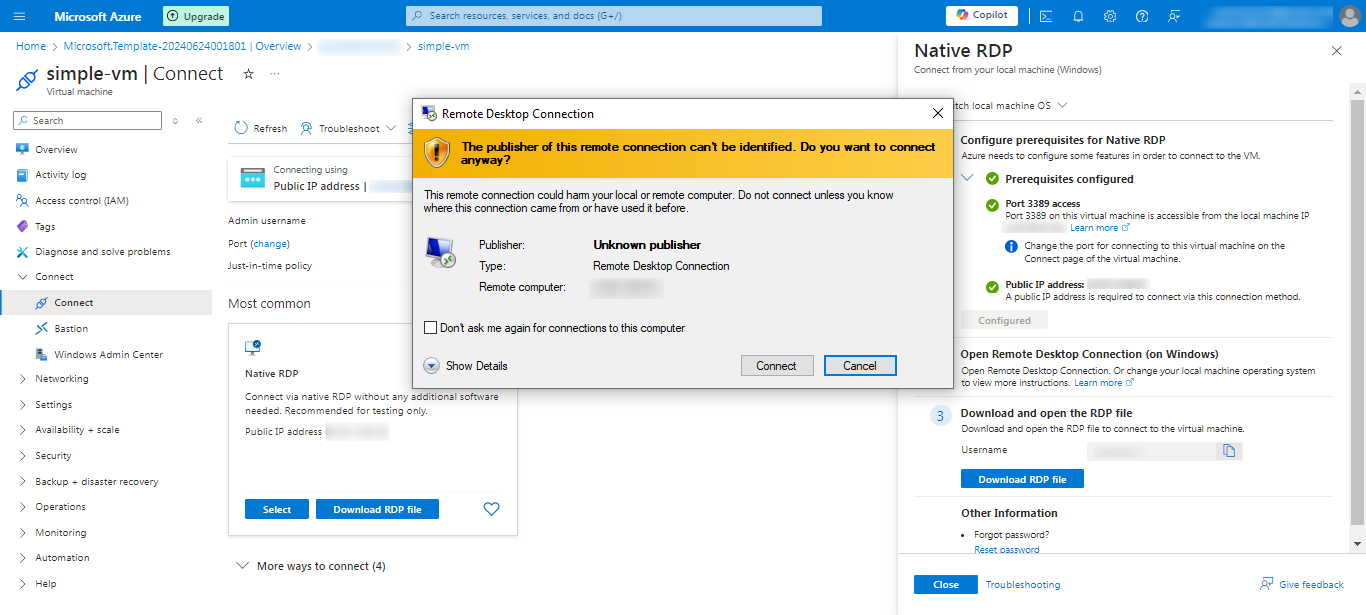Expand Show Details in the dialog

tap(432, 366)
